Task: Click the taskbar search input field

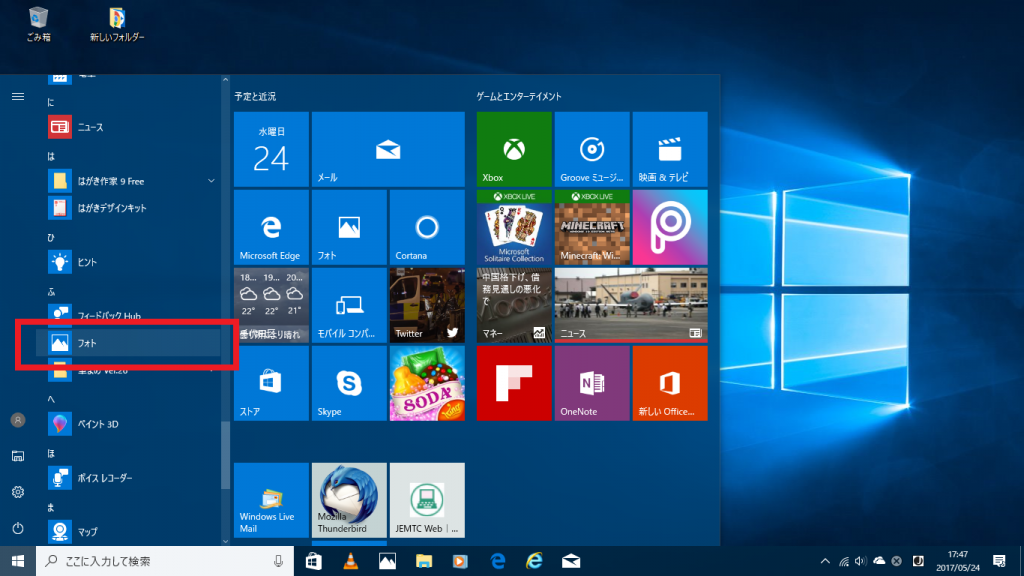Action: [150, 561]
